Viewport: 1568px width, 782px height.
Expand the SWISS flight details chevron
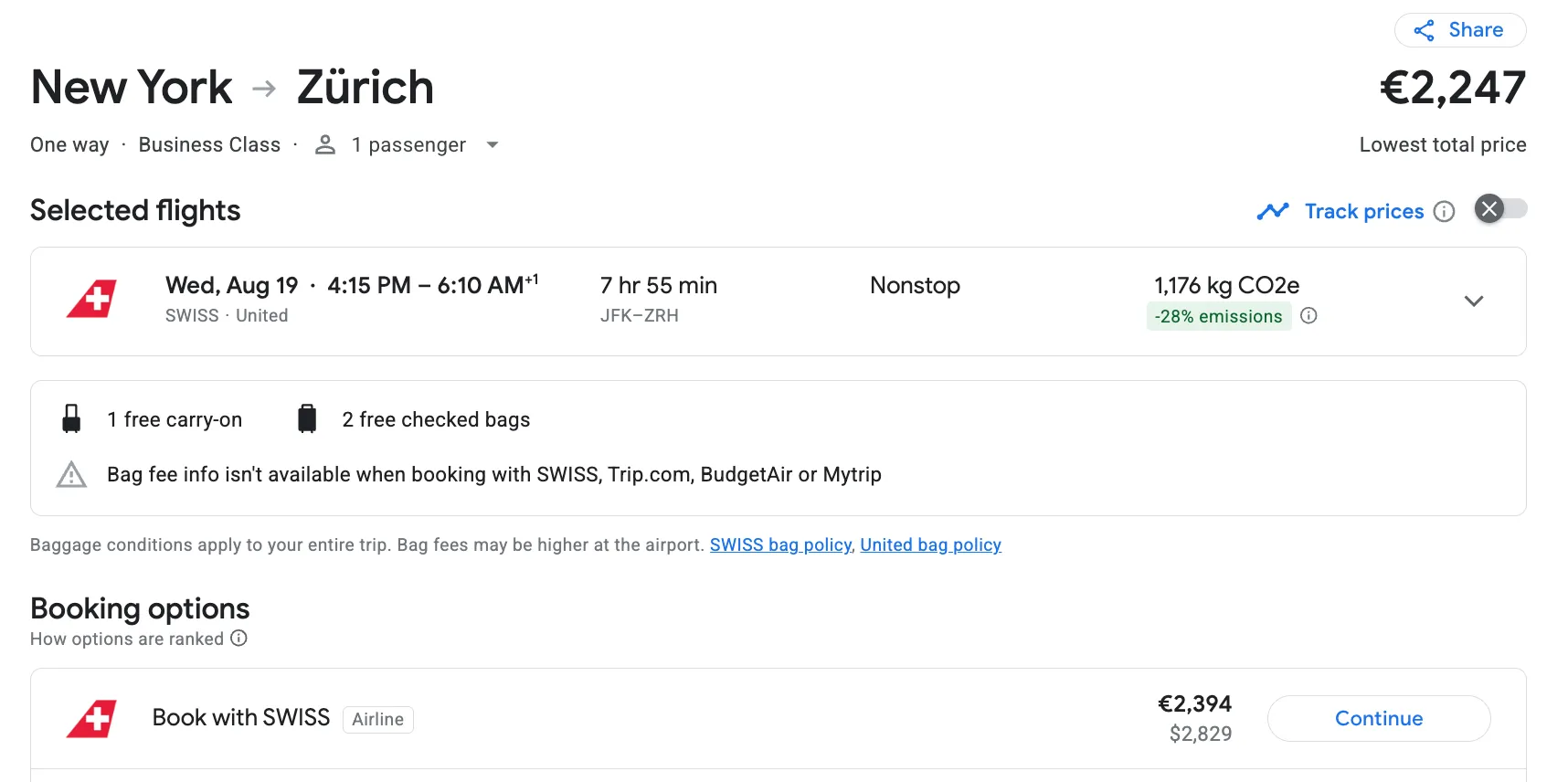click(1473, 301)
